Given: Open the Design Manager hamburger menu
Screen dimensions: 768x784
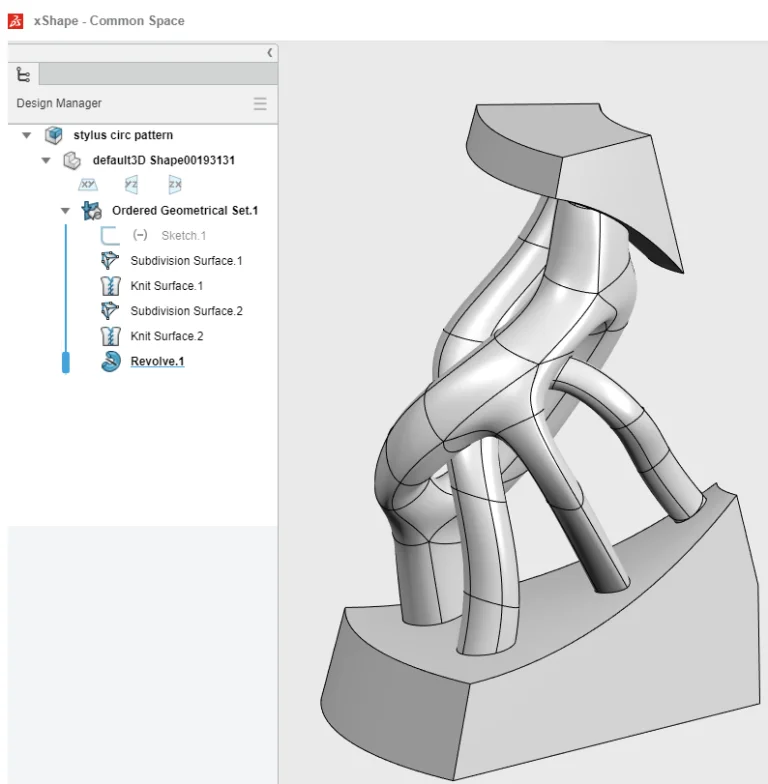Looking at the screenshot, I should click(x=260, y=104).
